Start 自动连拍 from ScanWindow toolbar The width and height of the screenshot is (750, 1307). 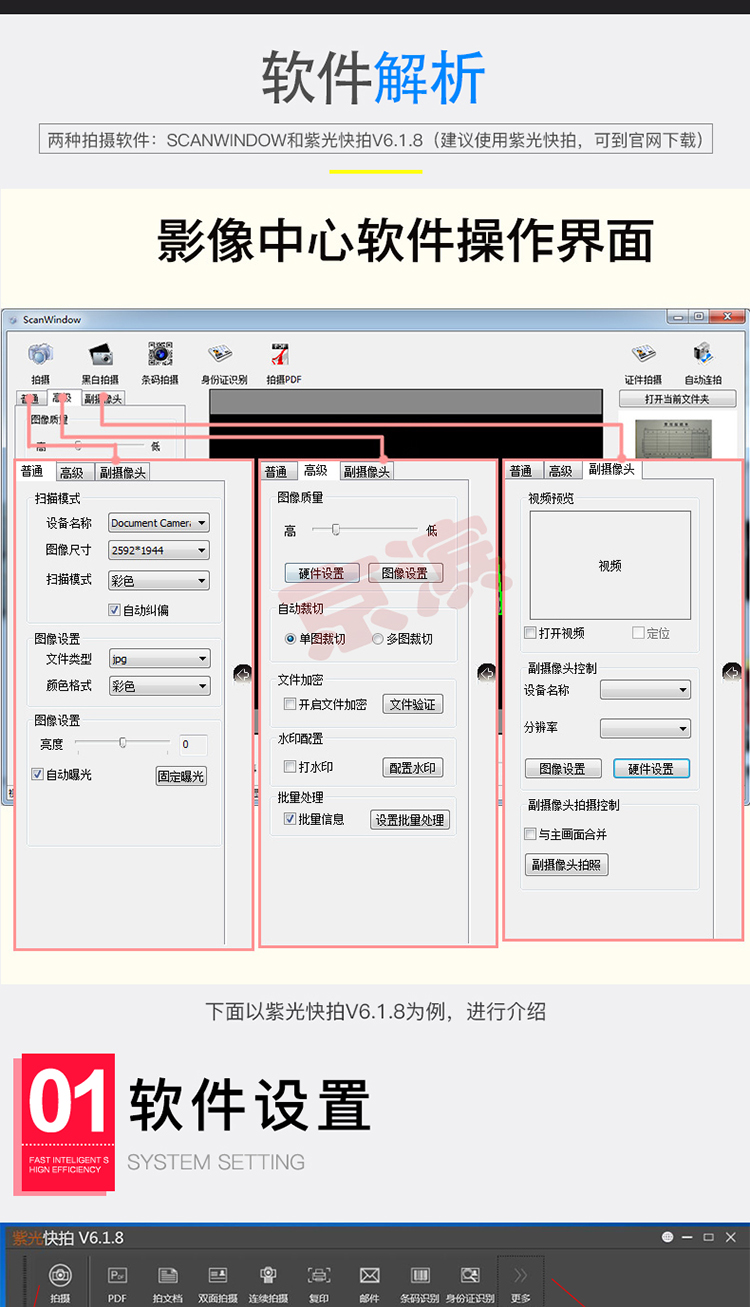703,355
